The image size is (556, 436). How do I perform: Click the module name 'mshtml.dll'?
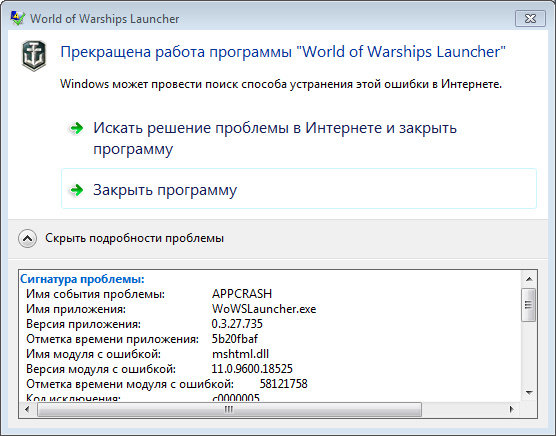(240, 354)
